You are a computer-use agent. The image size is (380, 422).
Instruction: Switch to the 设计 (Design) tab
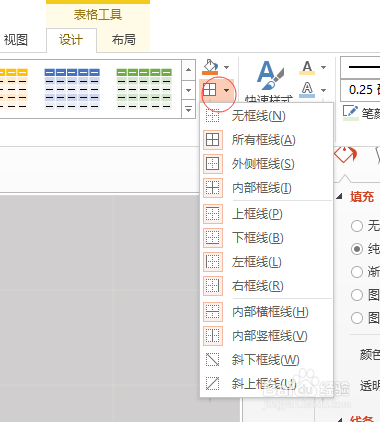71,40
